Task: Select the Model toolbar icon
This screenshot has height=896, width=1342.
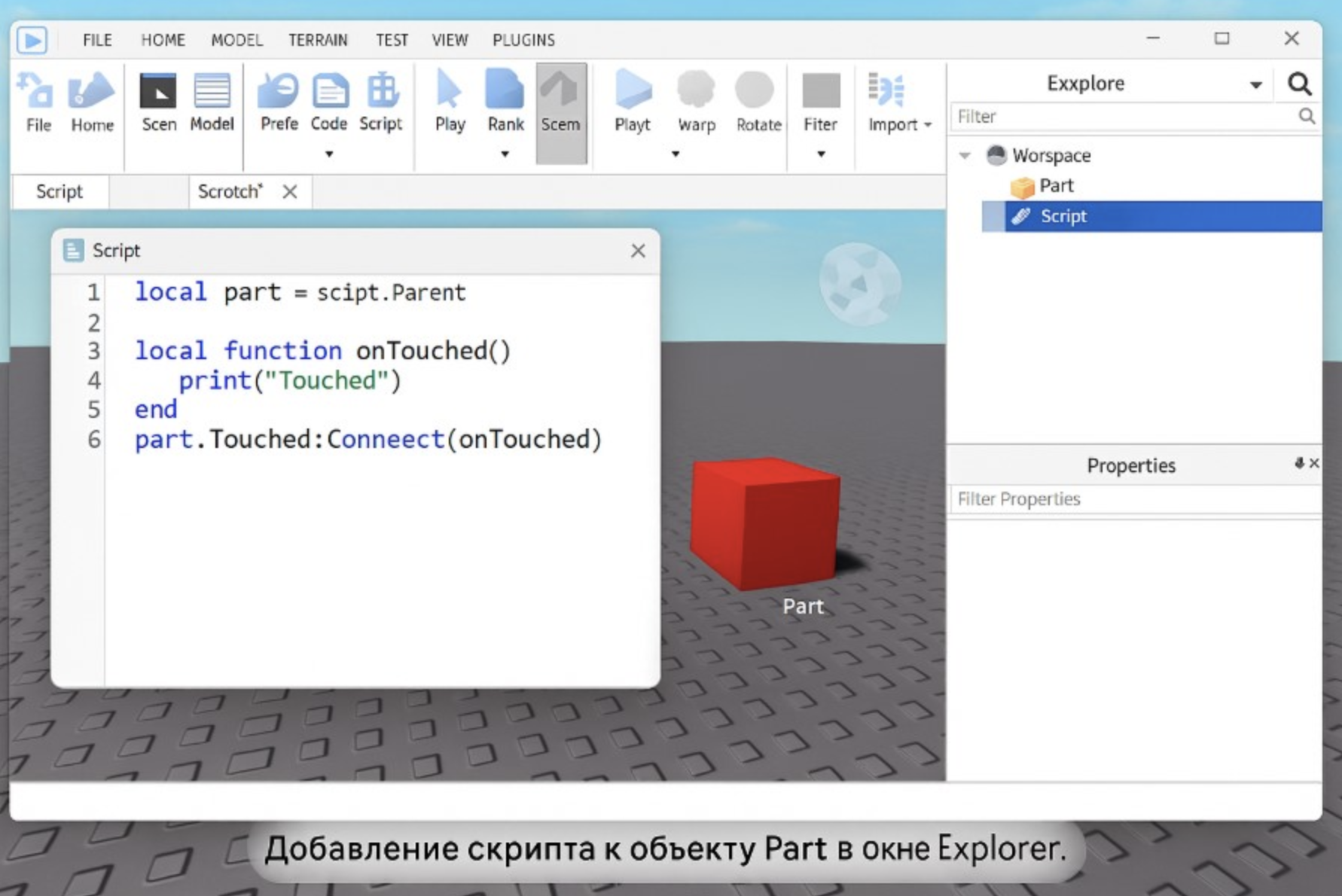Action: tap(212, 91)
